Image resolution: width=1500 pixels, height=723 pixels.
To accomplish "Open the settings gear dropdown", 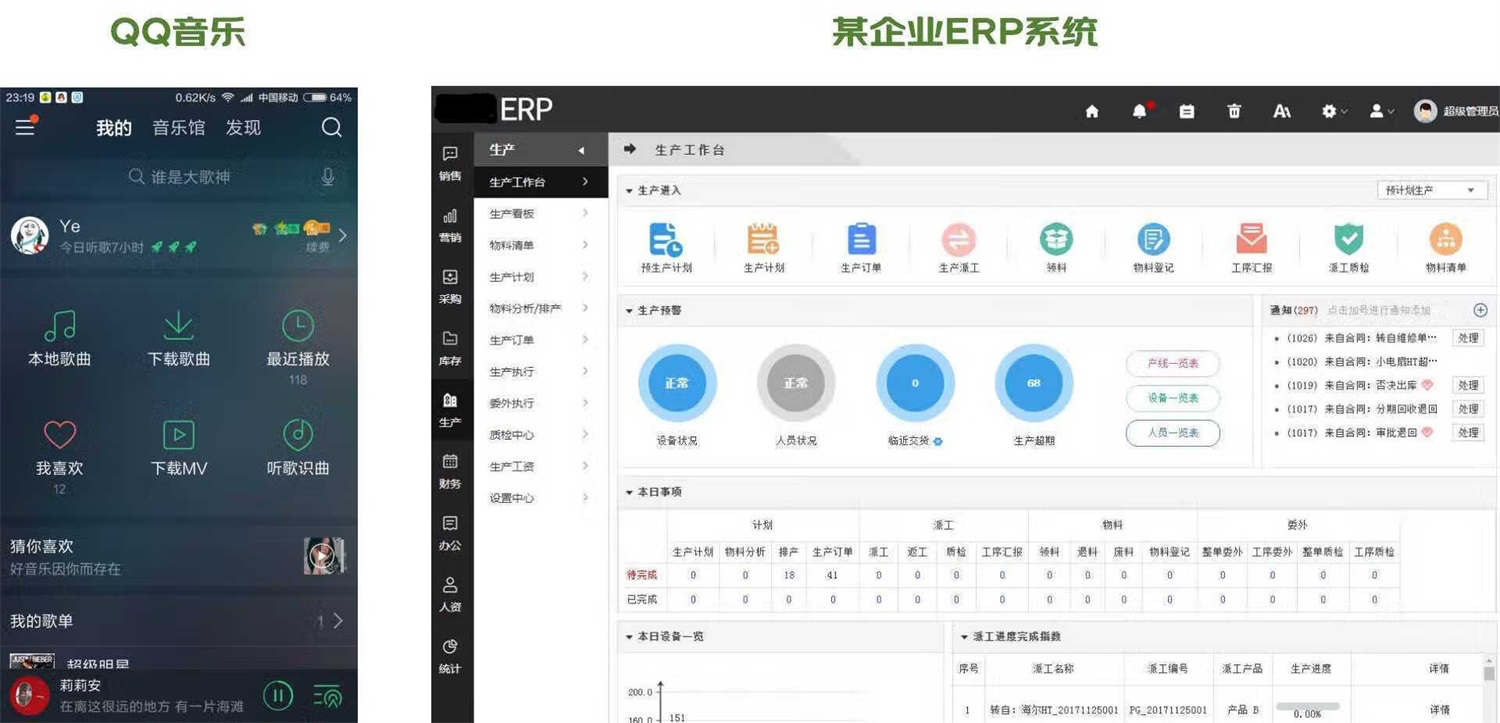I will [1334, 112].
